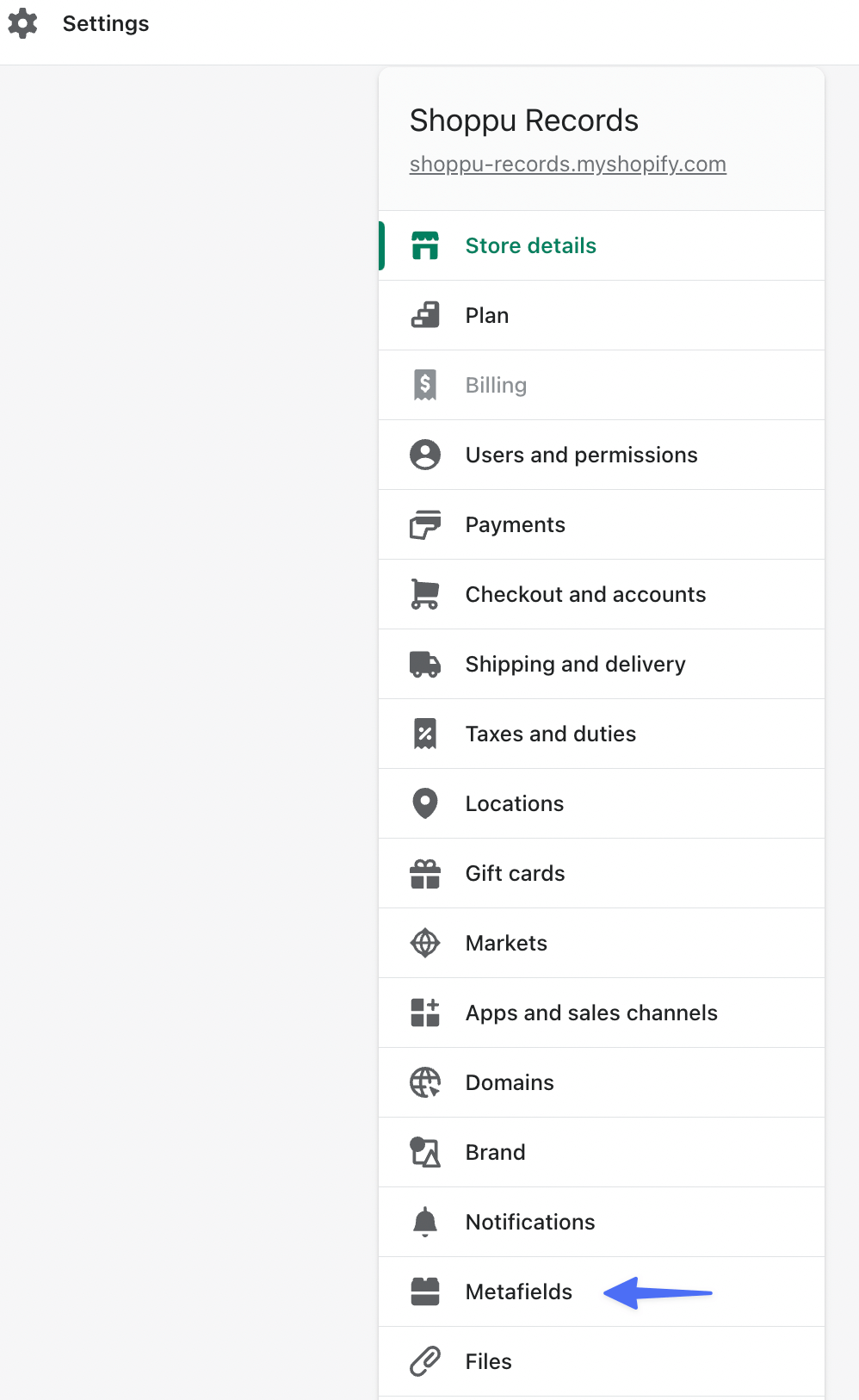This screenshot has width=859, height=1400.
Task: Click the Checkout and accounts cart icon
Action: 425,594
